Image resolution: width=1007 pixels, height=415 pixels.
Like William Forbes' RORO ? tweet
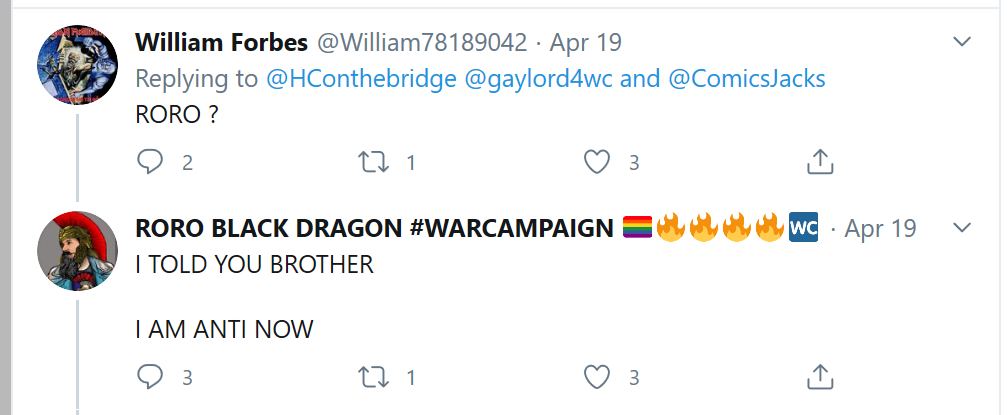tap(597, 162)
